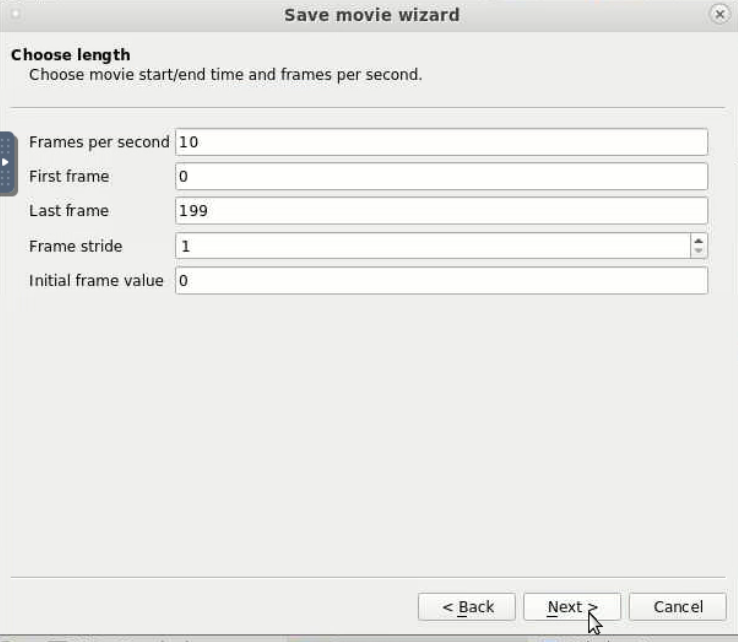
Task: Focus the Initial frame value field
Action: (x=441, y=281)
